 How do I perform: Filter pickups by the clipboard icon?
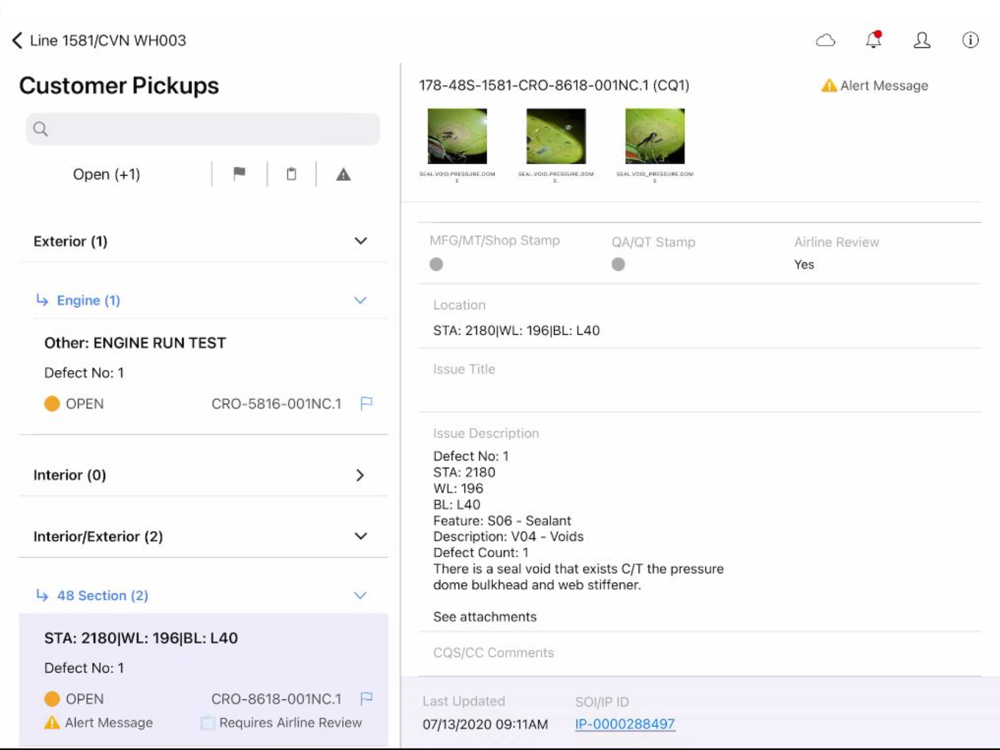[291, 174]
